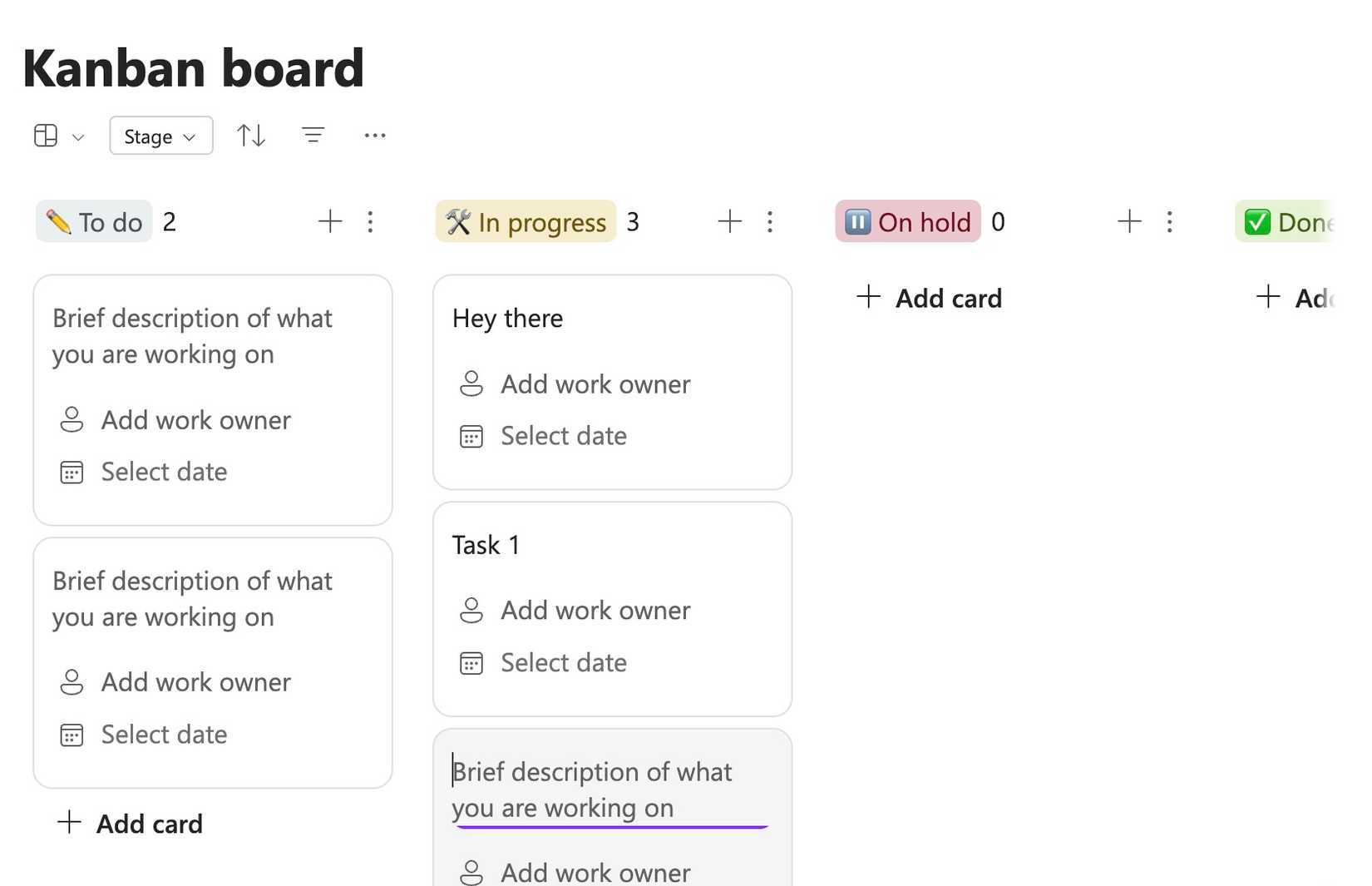Click the sort arrows icon in toolbar

tap(251, 136)
